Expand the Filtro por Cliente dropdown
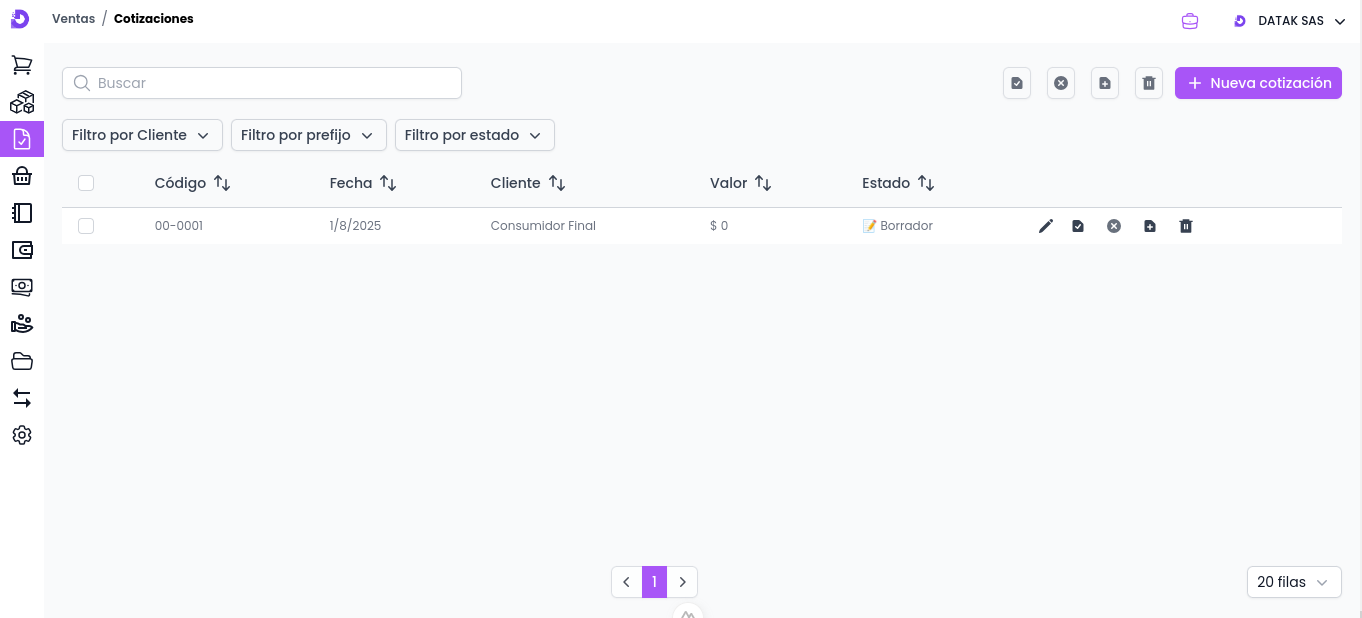This screenshot has width=1362, height=618. (x=141, y=135)
